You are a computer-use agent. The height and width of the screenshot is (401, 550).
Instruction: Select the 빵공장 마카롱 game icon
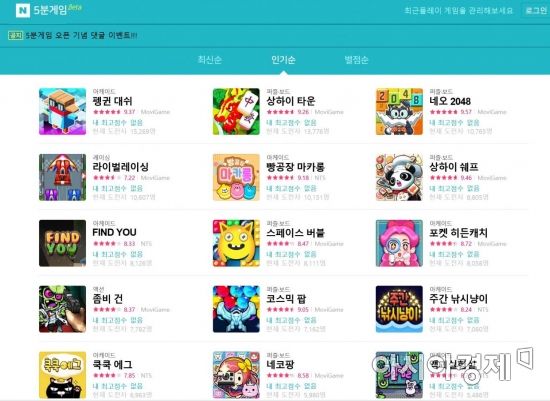pos(236,178)
